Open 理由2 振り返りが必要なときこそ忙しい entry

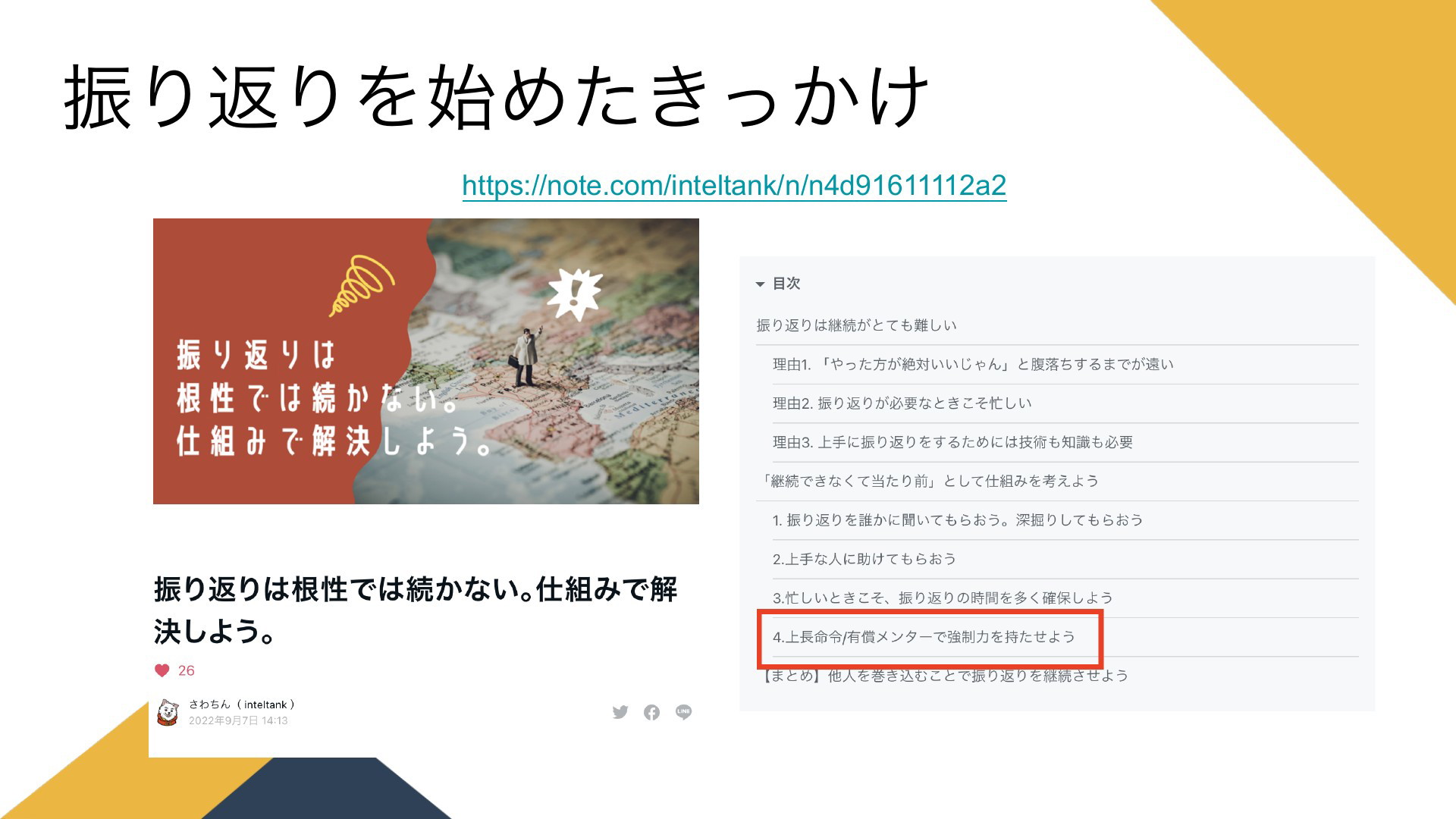point(902,403)
